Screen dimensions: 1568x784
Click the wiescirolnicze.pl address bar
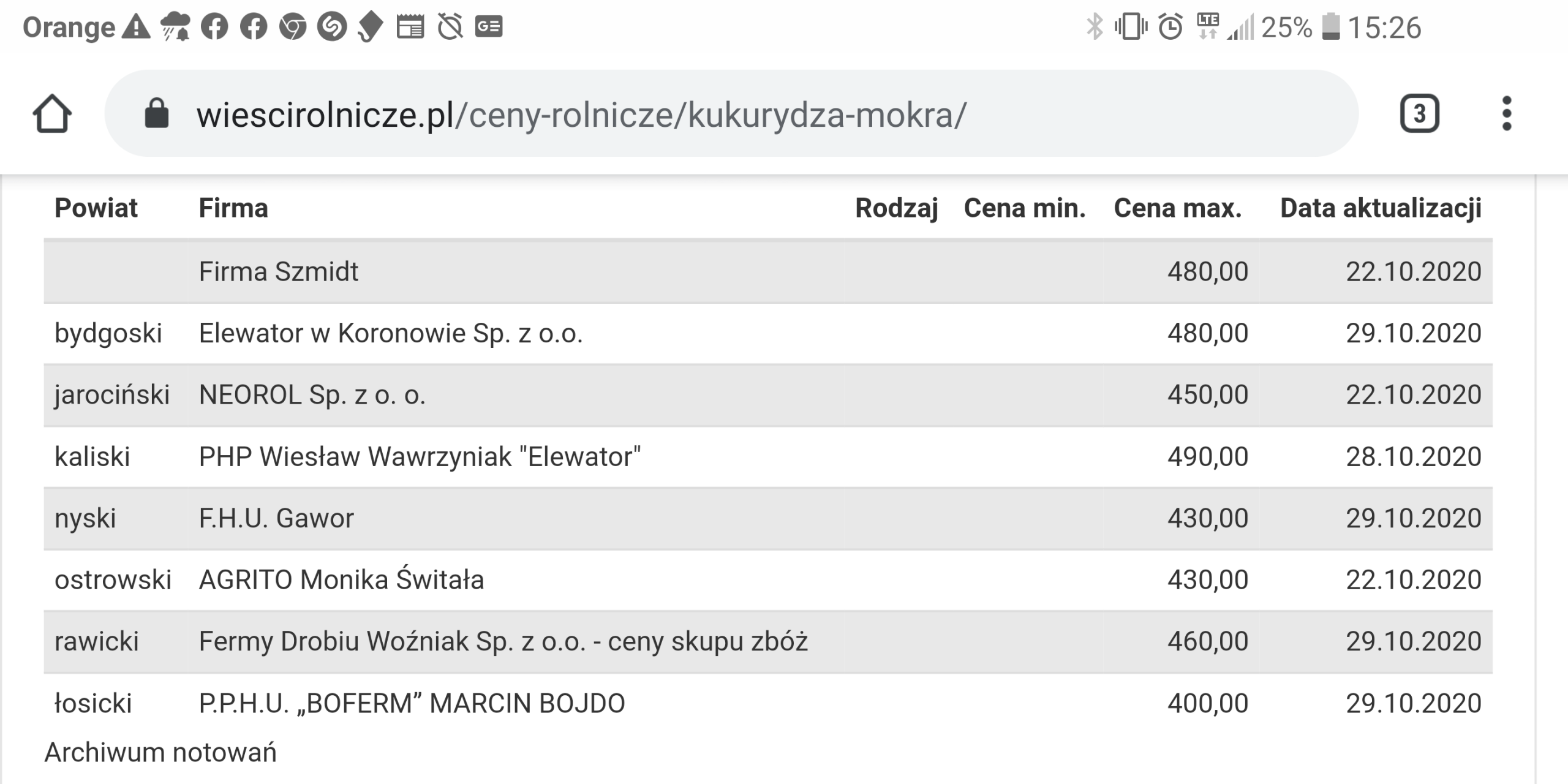tap(581, 115)
